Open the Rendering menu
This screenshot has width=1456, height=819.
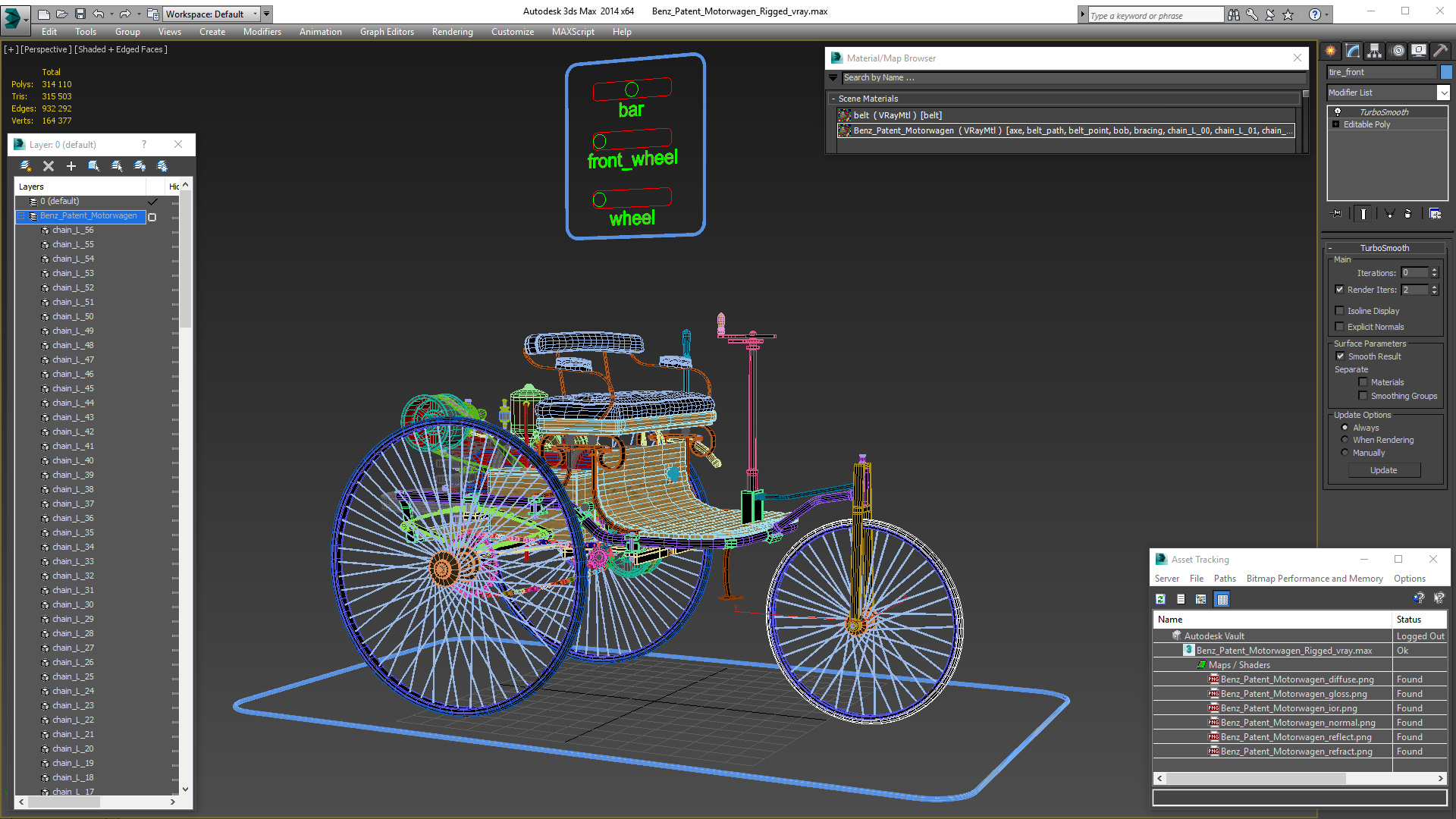453,32
